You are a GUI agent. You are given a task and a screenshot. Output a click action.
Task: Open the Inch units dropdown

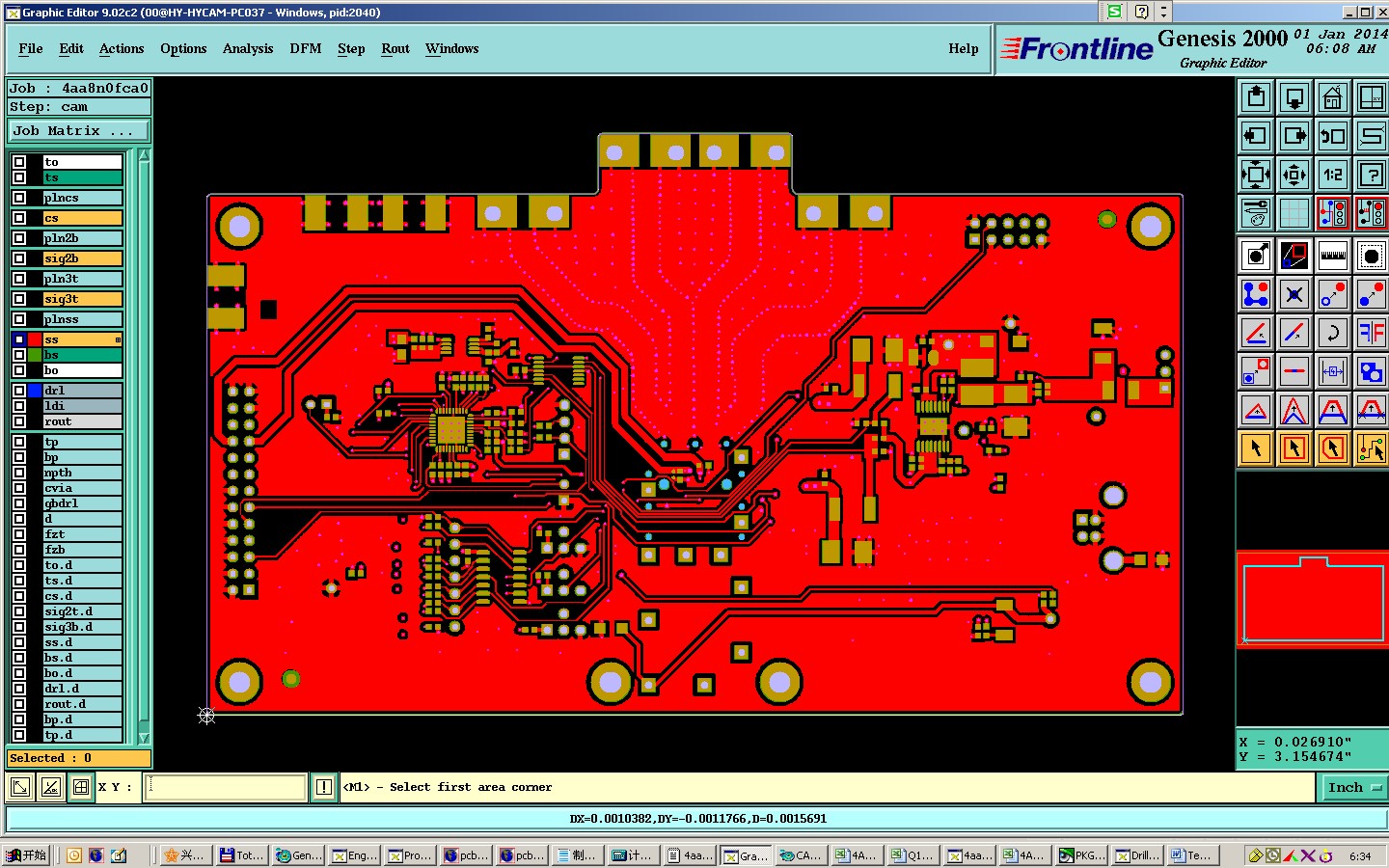(1352, 788)
